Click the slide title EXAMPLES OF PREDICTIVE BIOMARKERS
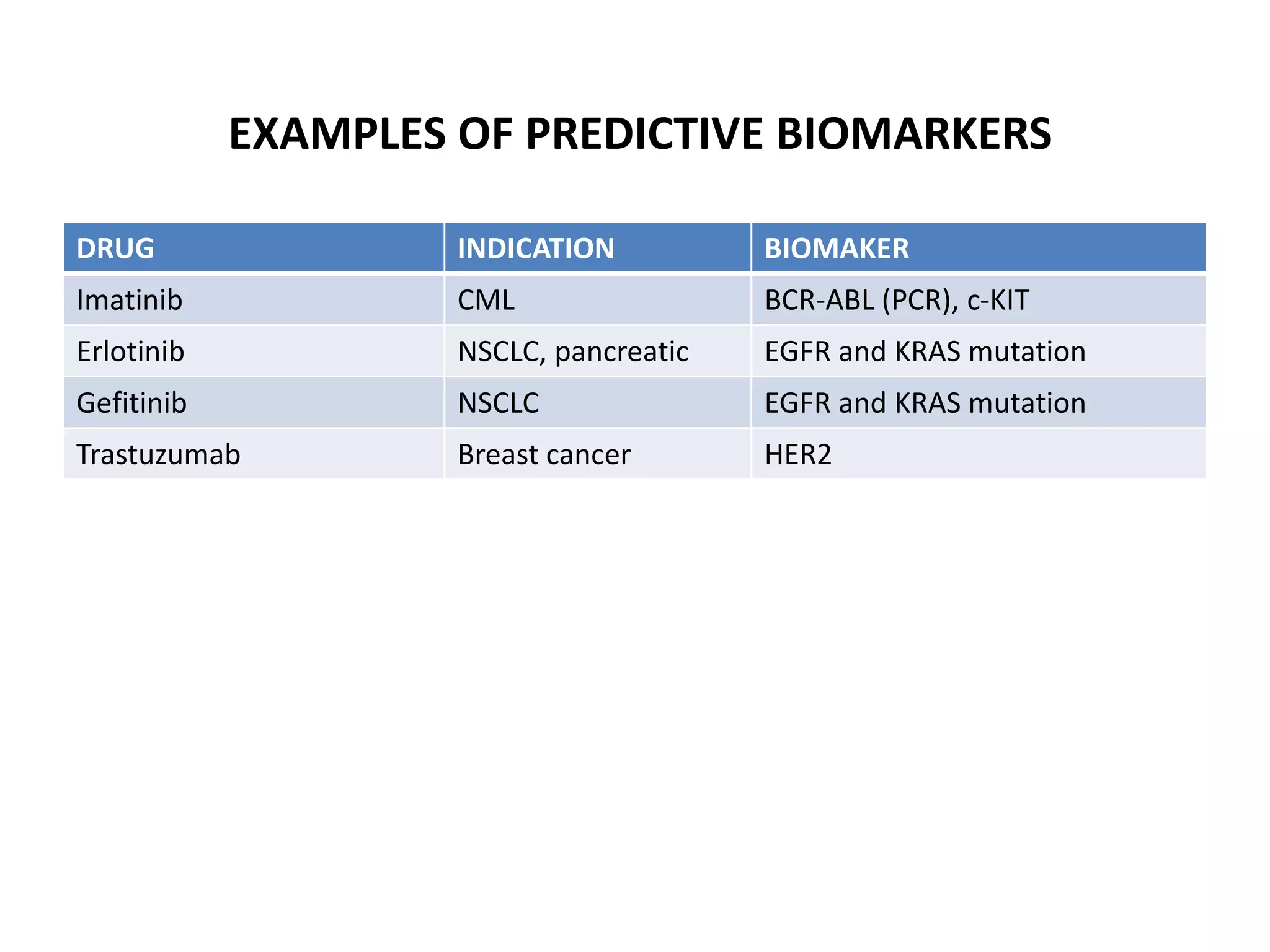Viewport: 1270px width, 952px height. pyautogui.click(x=640, y=134)
